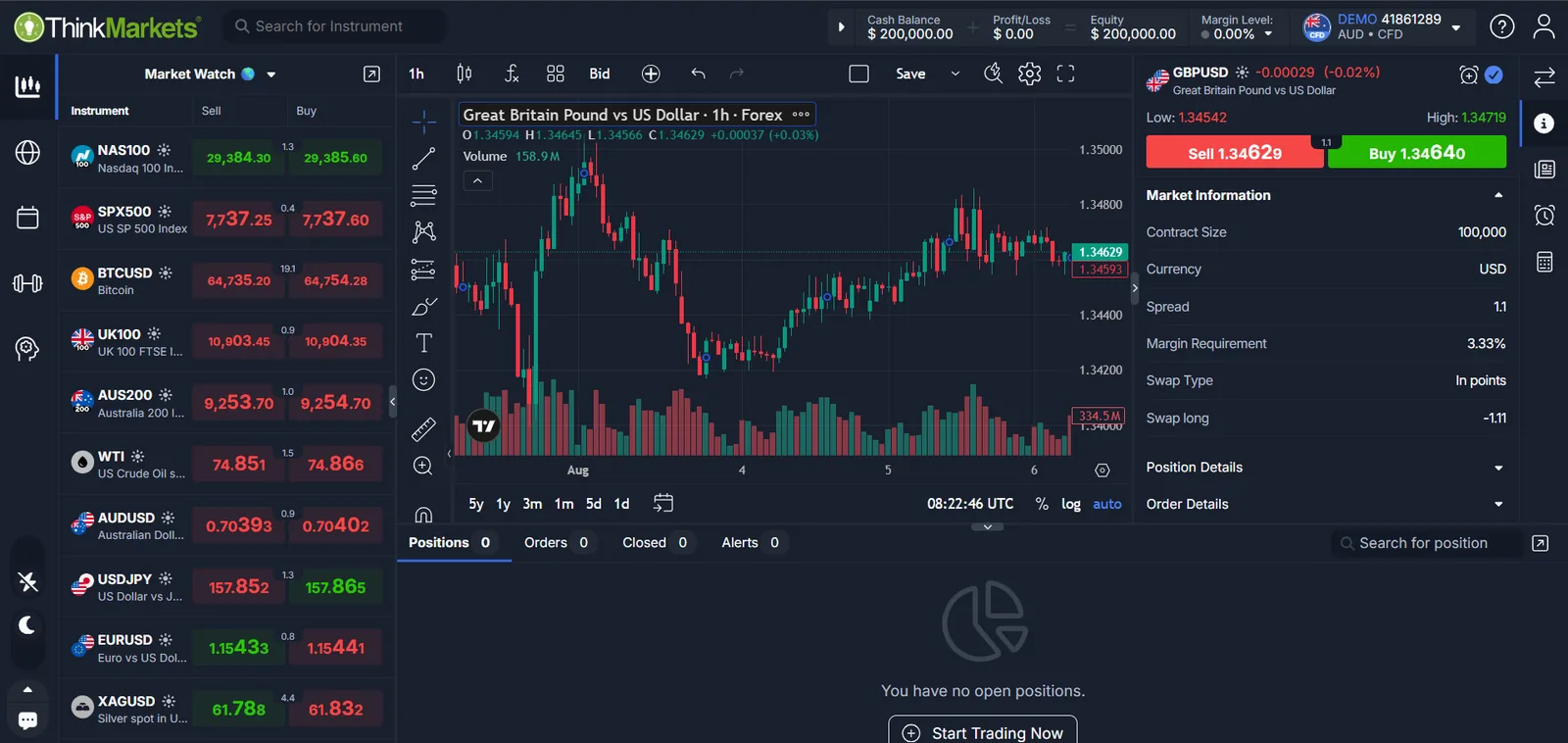This screenshot has height=743, width=1568.
Task: Click Start Trading Now button
Action: pyautogui.click(x=983, y=731)
